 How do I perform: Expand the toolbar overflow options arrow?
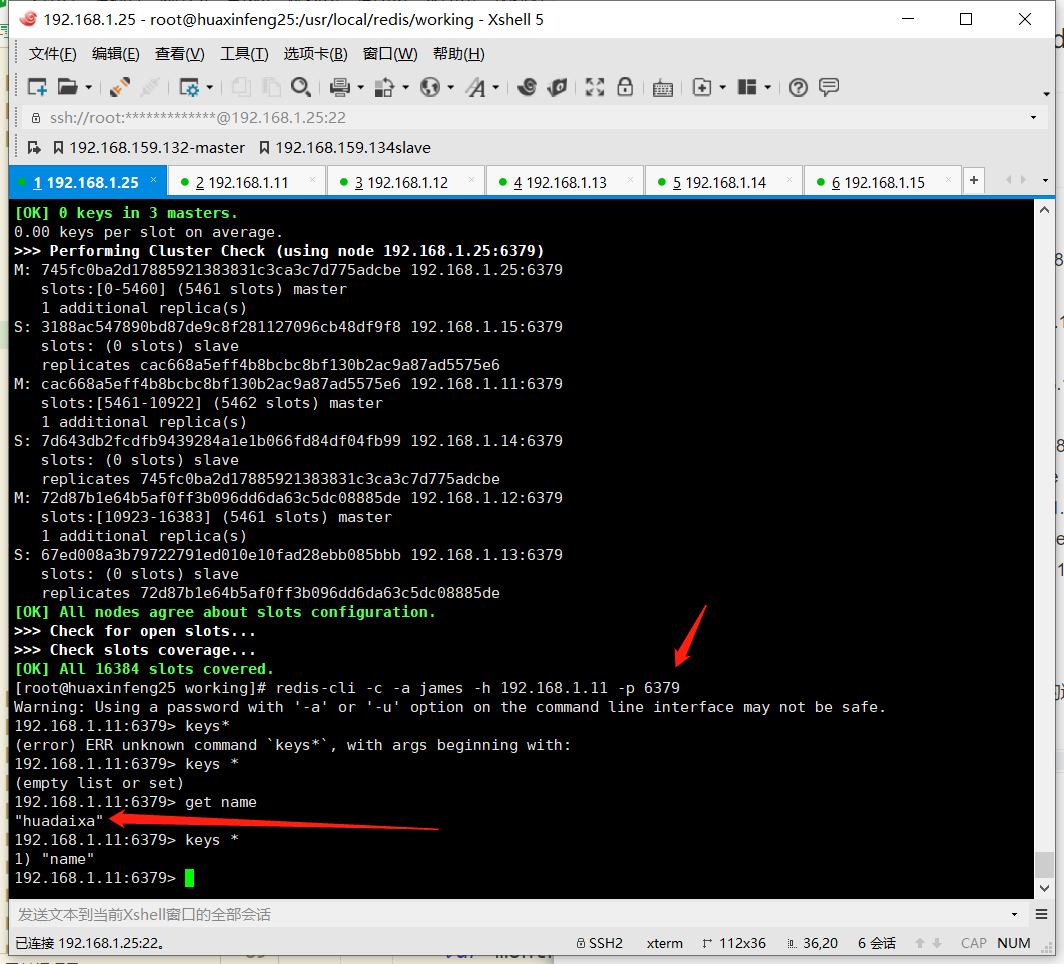[x=1046, y=94]
